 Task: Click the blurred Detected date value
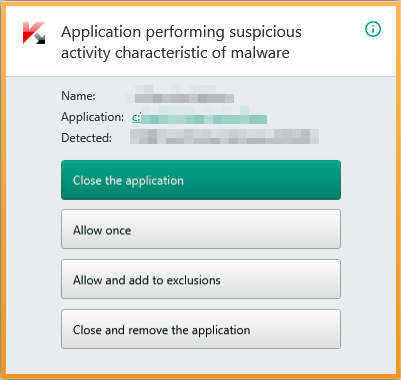(224, 137)
